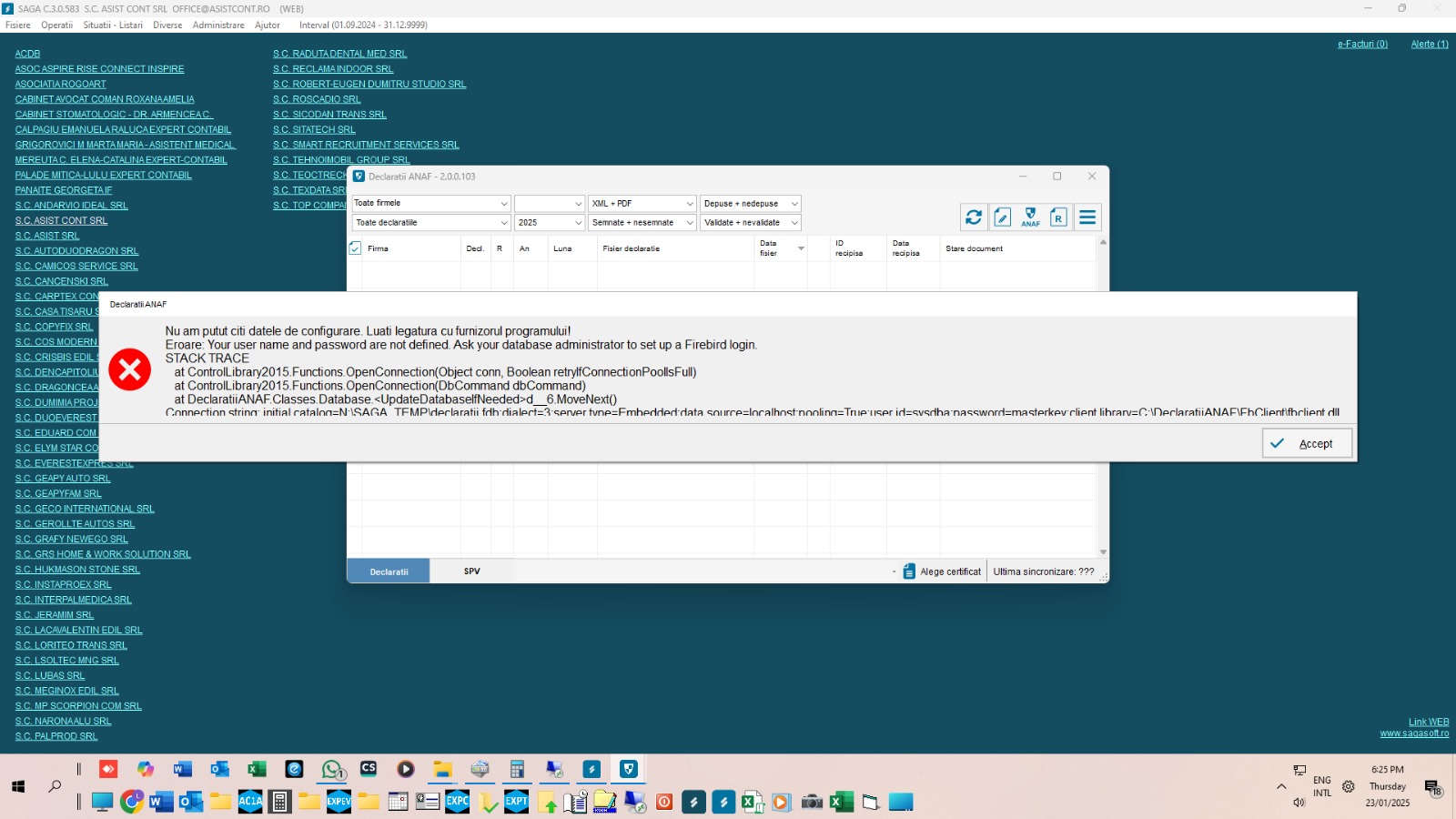Toggle the select-all checkbox beside Firma
Screen dimensions: 1456x819
(355, 248)
